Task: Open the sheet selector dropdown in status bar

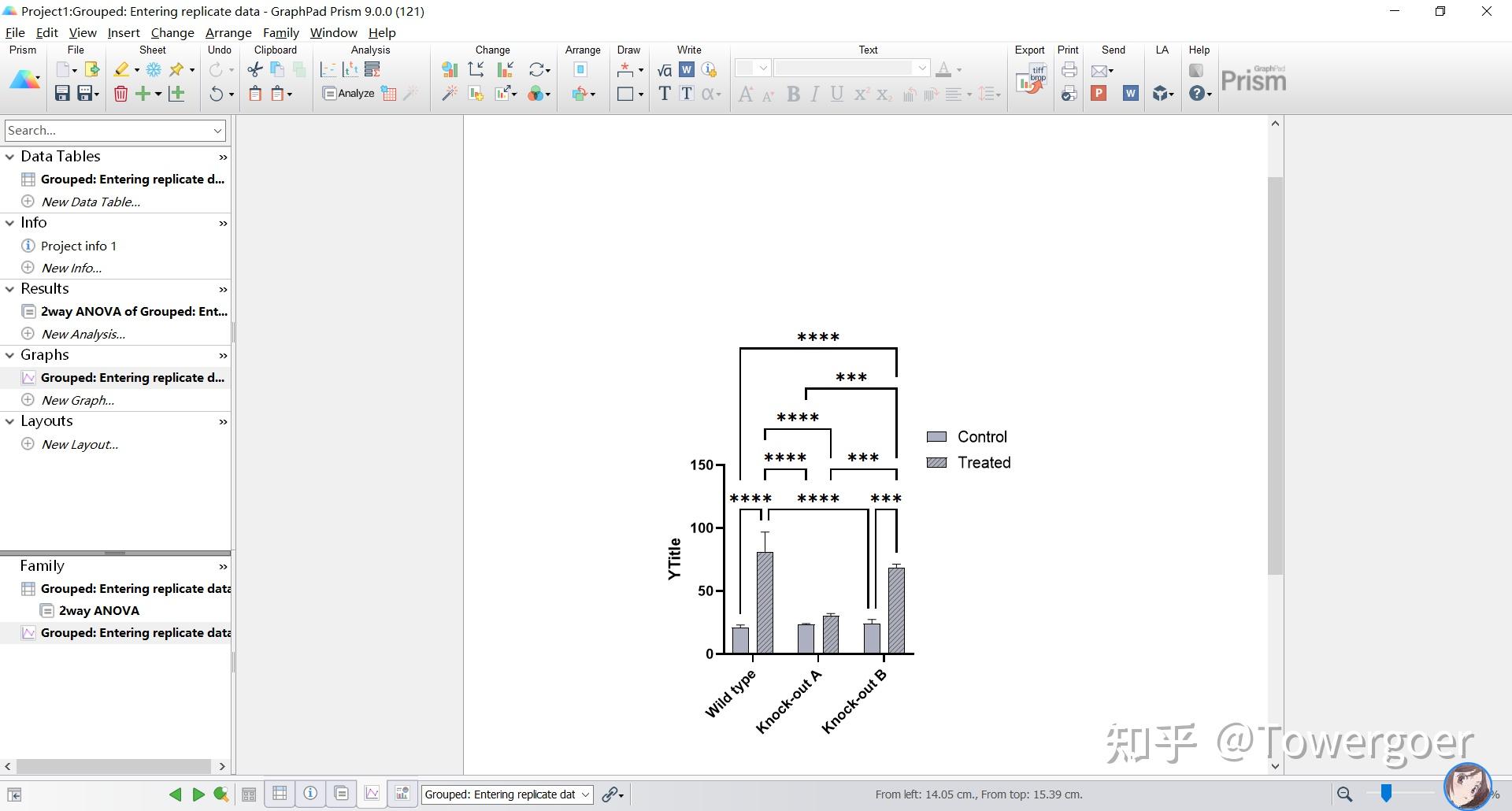Action: pos(585,794)
